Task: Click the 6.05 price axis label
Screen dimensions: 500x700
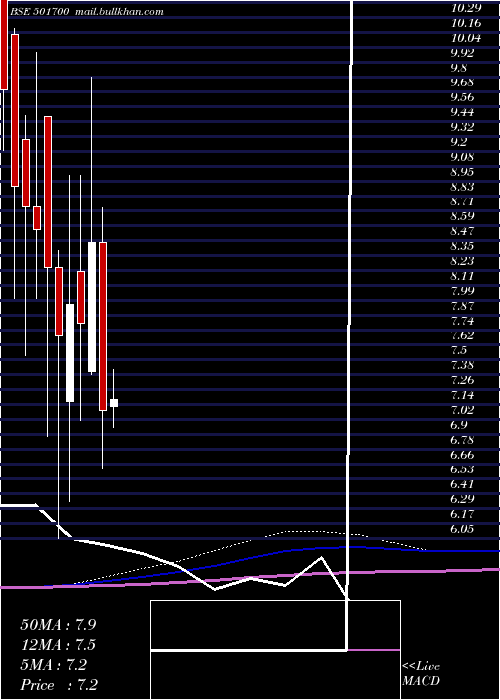Action: click(462, 529)
